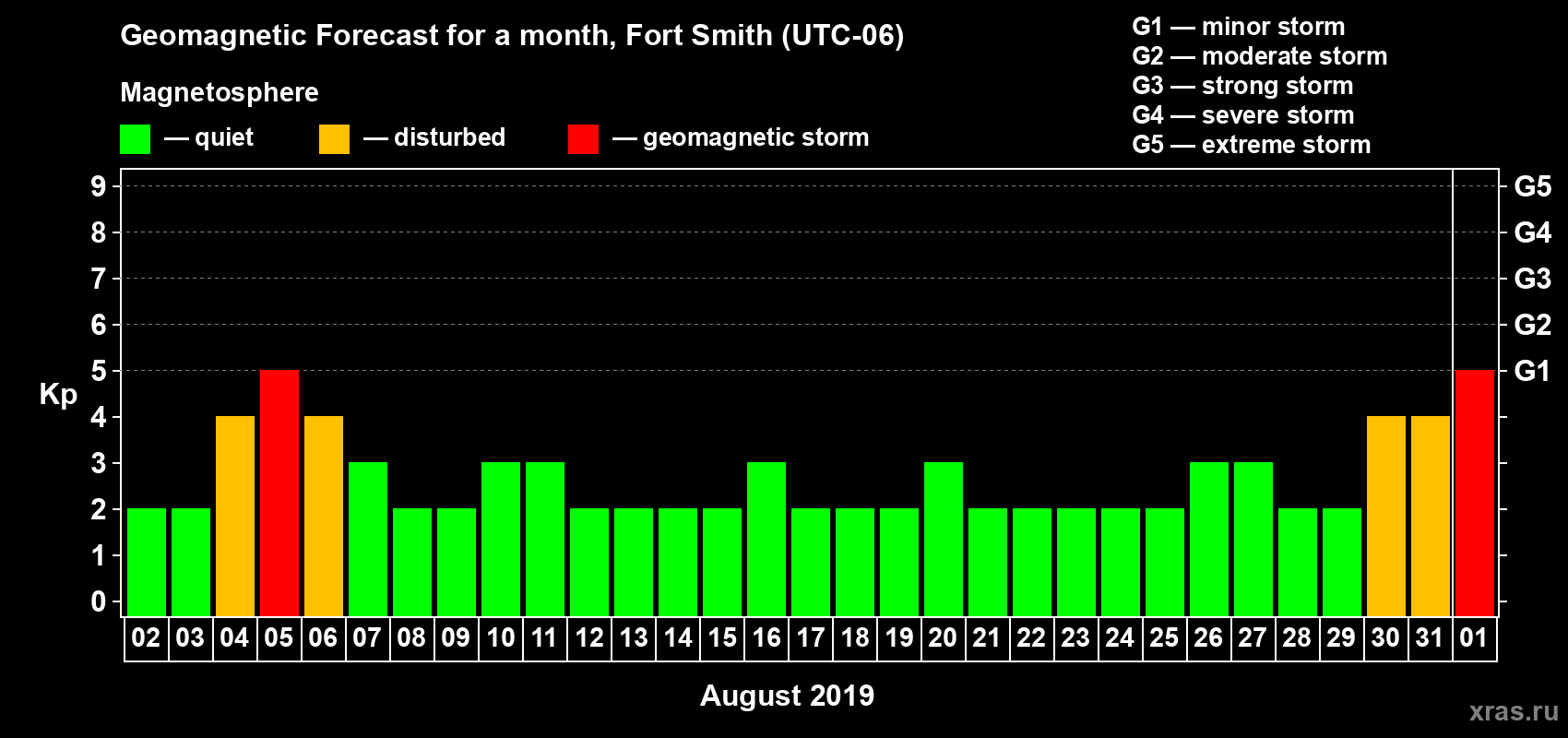Click the 'G5 — extreme storm' legend line
1568x738 pixels.
[1251, 145]
